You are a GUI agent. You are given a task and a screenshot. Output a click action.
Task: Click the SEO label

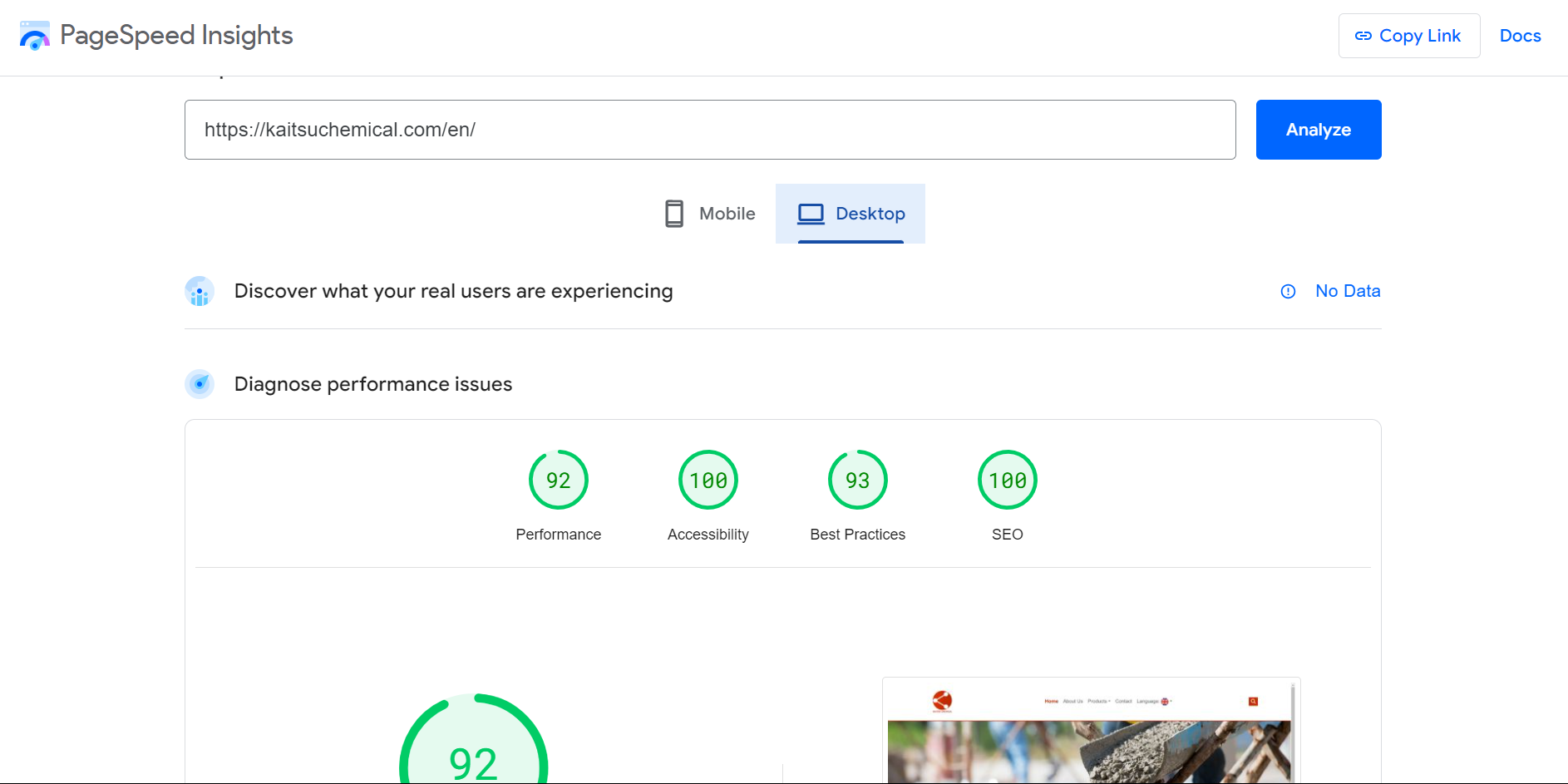pyautogui.click(x=1008, y=535)
